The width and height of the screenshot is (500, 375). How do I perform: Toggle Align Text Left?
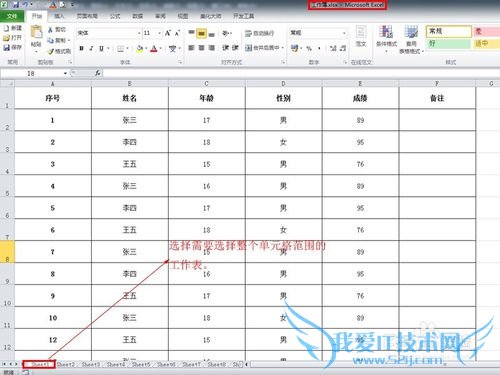tap(191, 48)
